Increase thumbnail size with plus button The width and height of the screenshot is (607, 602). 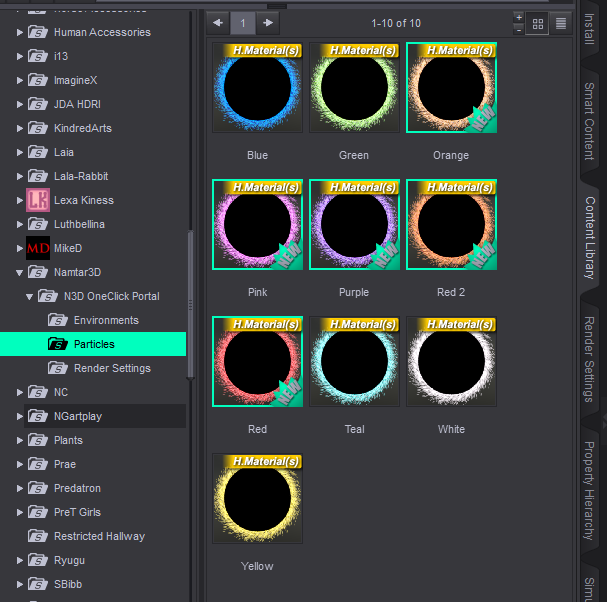(518, 17)
